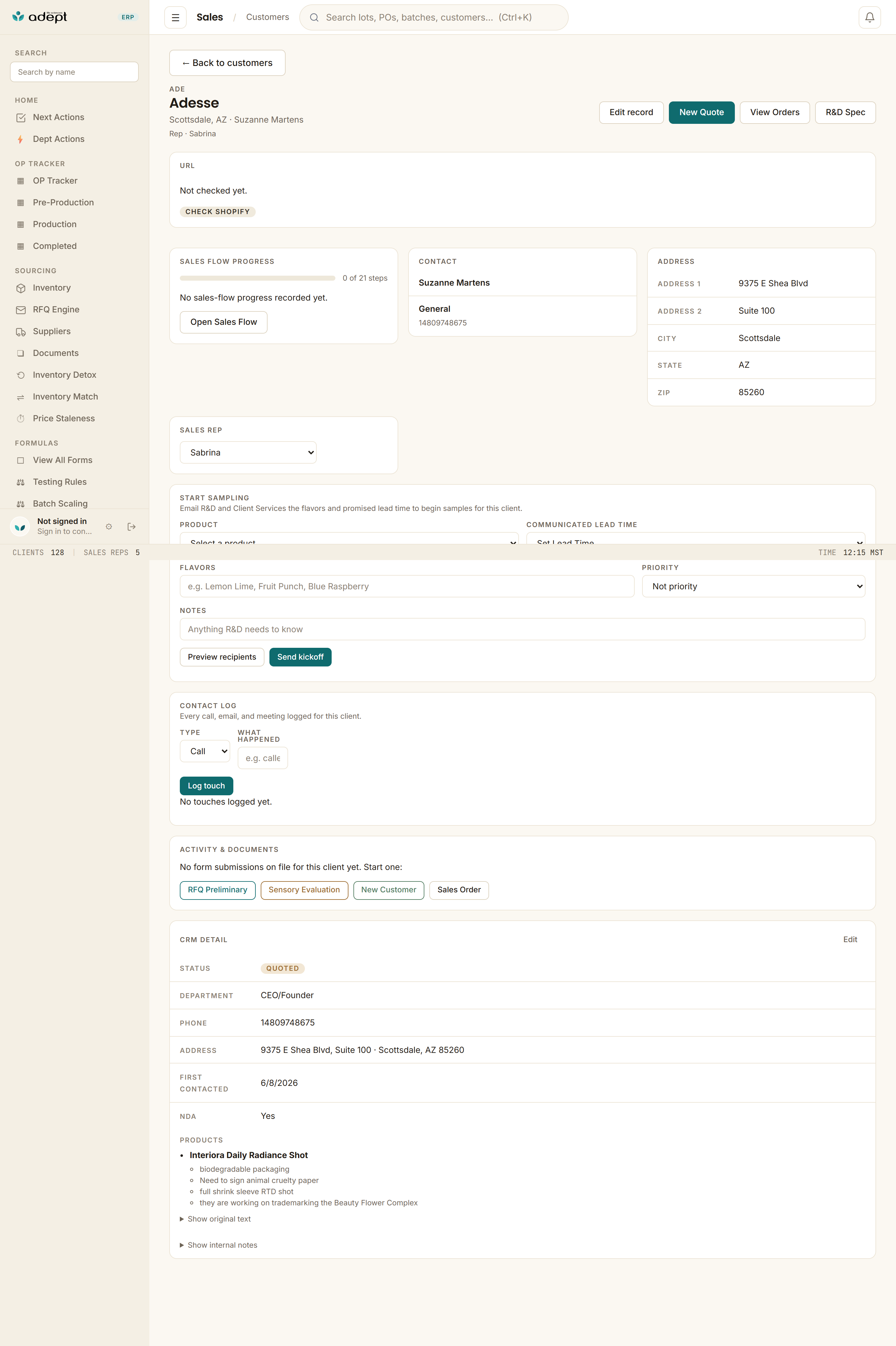
Task: Create a New Quote
Action: pyautogui.click(x=701, y=113)
